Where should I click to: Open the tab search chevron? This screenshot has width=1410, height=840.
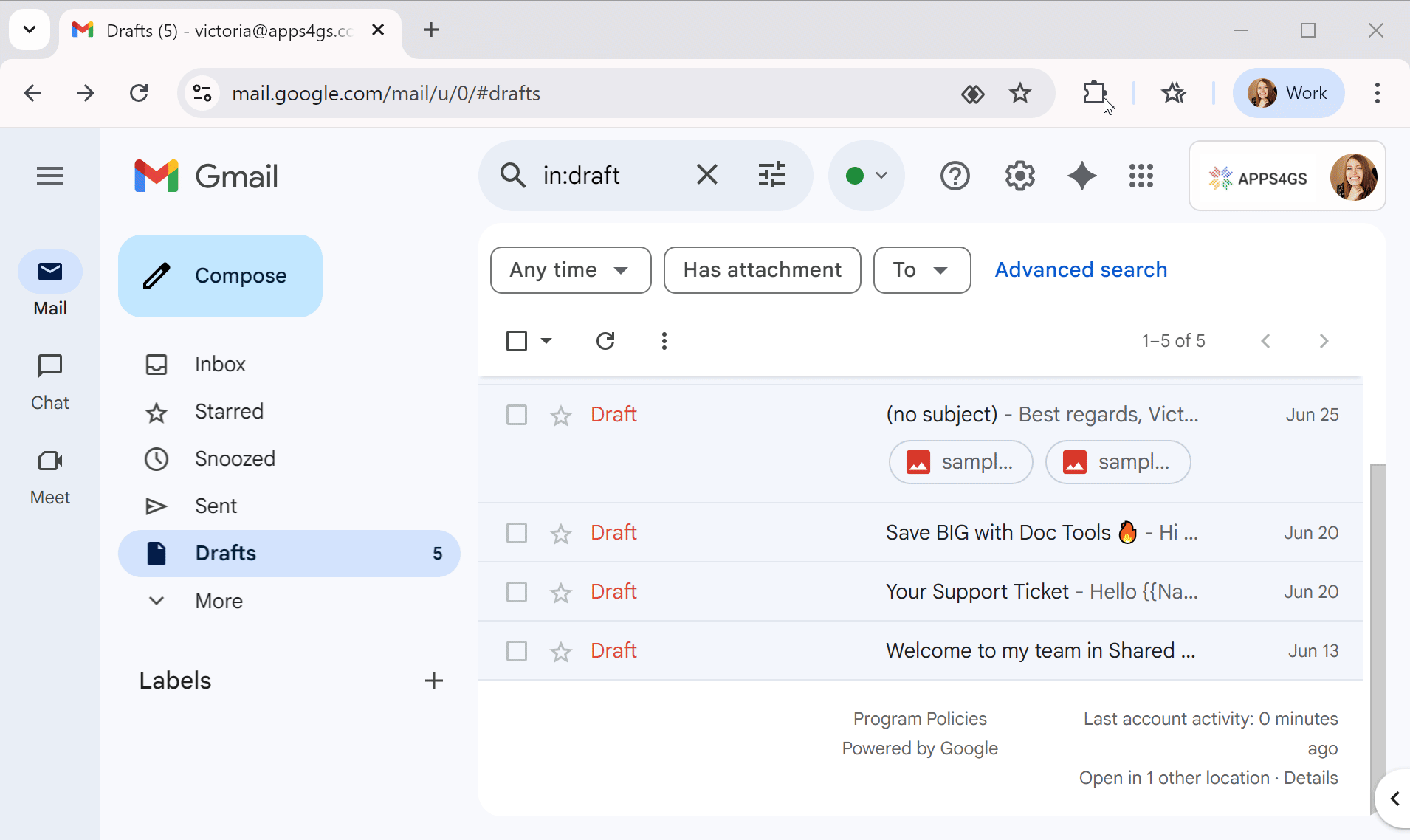coord(30,30)
